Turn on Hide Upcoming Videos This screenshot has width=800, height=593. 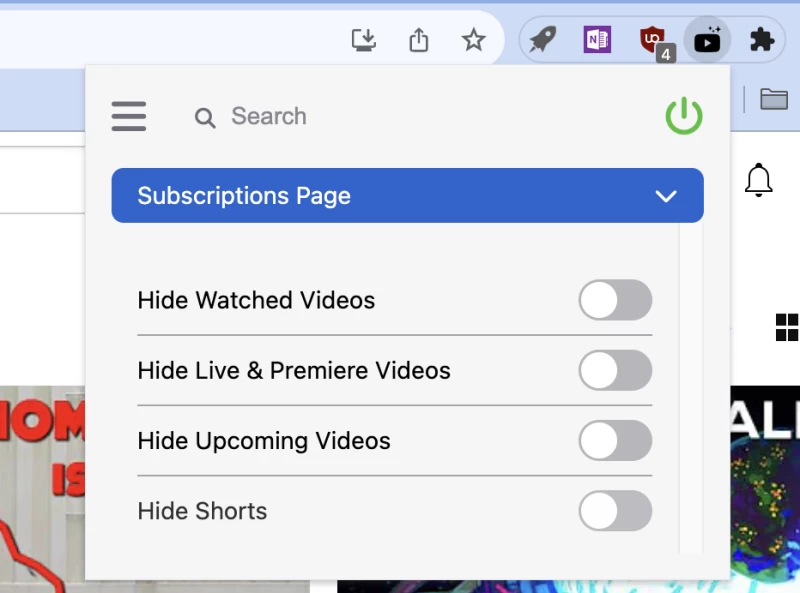[615, 441]
